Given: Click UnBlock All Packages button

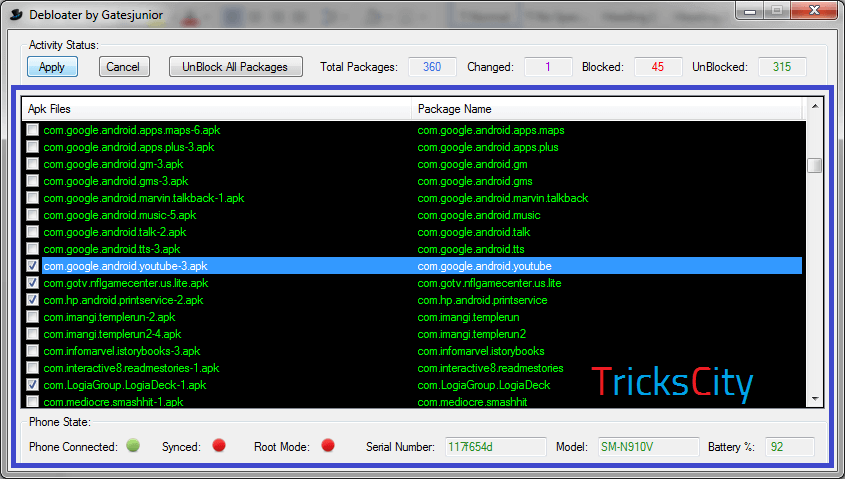Looking at the screenshot, I should pyautogui.click(x=236, y=67).
